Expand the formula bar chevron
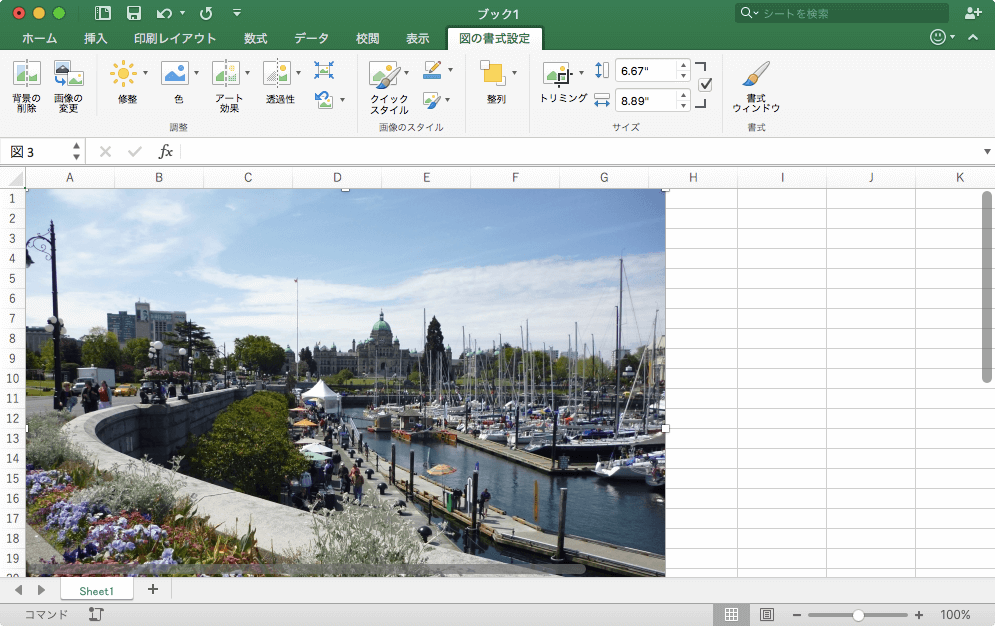 (987, 152)
